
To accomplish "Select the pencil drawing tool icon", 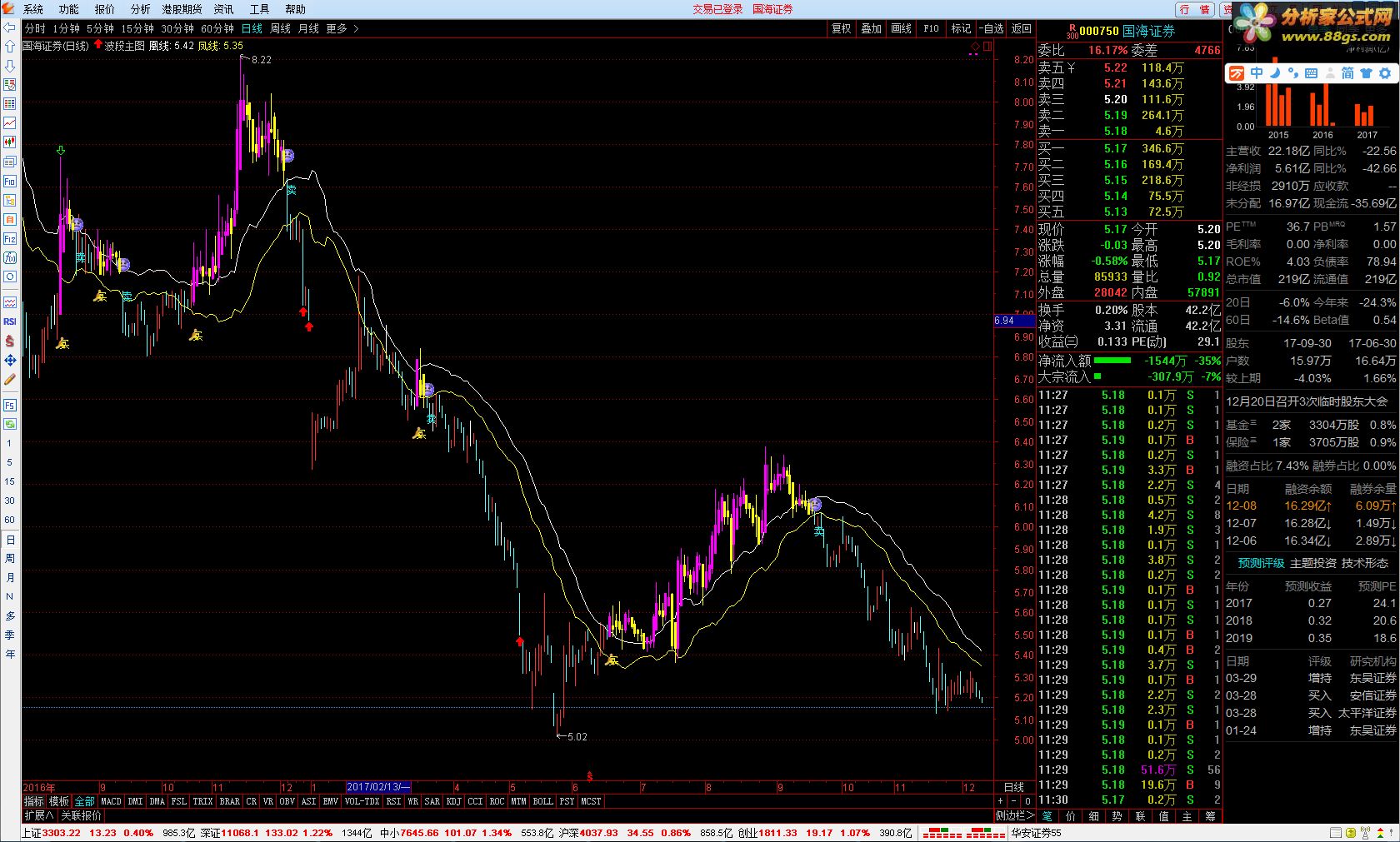I will coord(9,379).
